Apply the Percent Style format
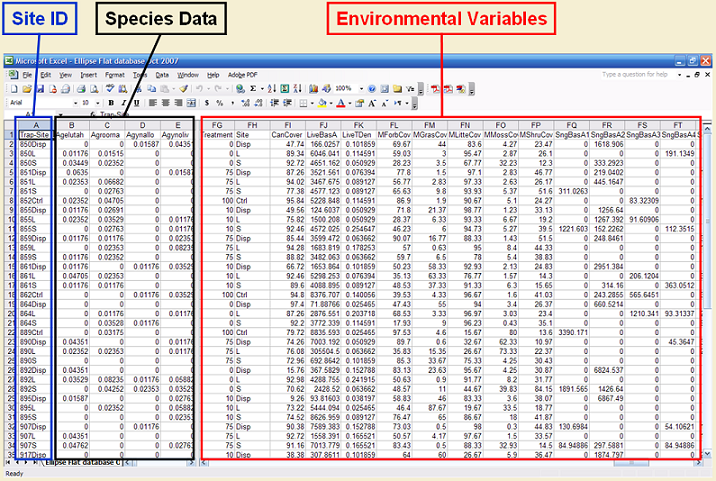 218,102
